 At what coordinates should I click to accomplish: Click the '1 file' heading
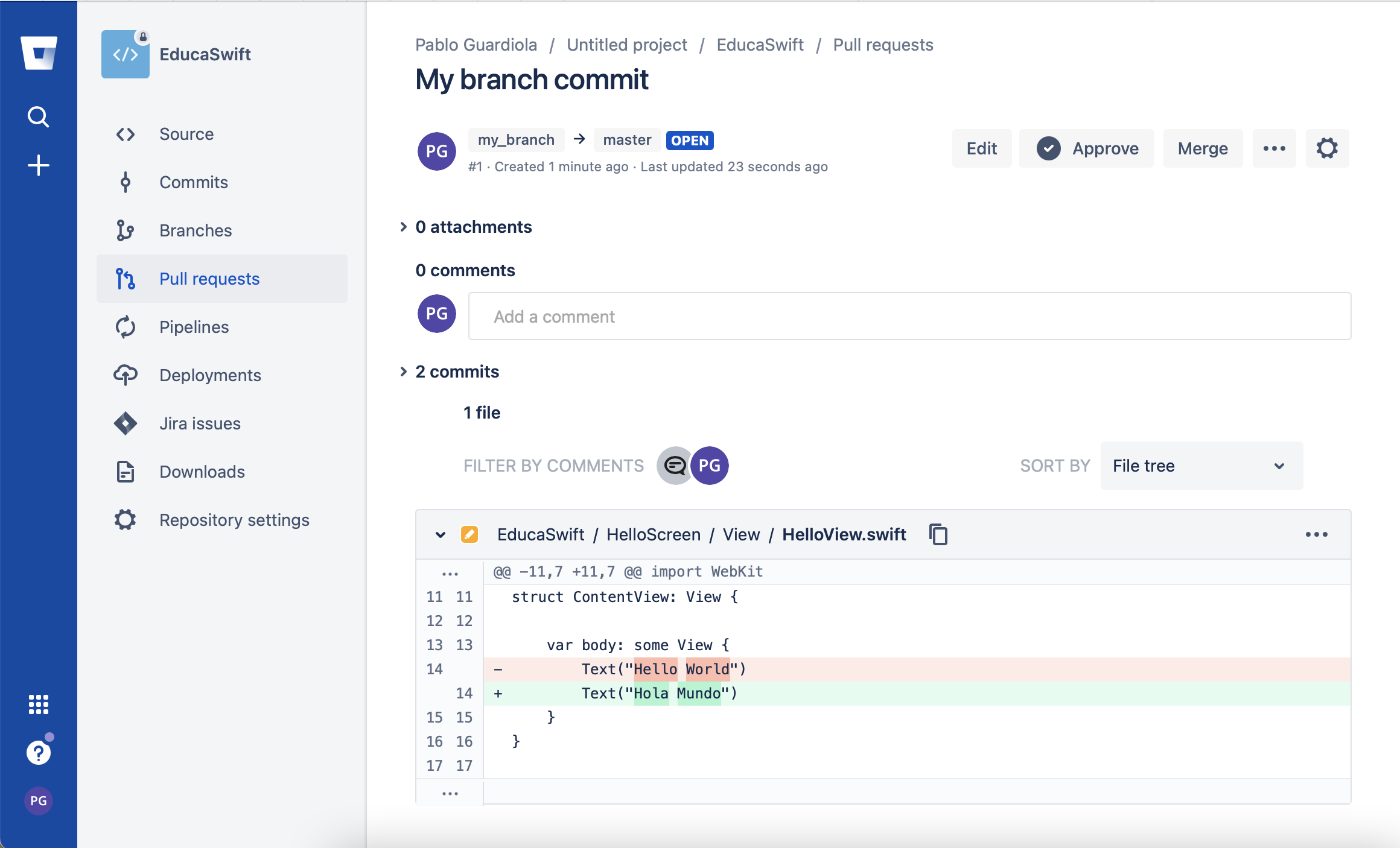click(482, 413)
